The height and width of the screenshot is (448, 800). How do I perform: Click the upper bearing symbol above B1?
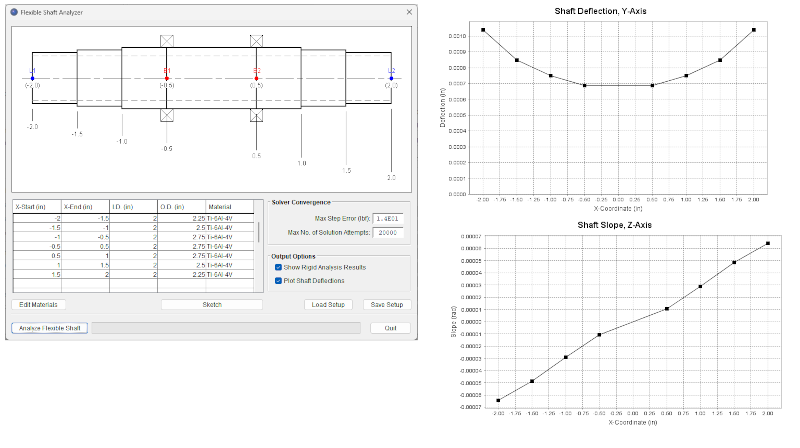[168, 40]
